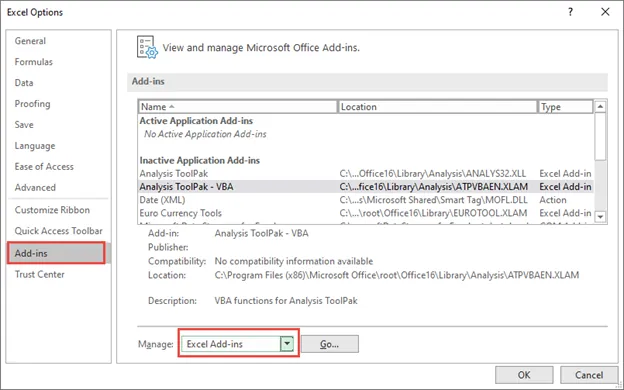Confirm with the OK button
The width and height of the screenshot is (624, 390).
pyautogui.click(x=524, y=375)
